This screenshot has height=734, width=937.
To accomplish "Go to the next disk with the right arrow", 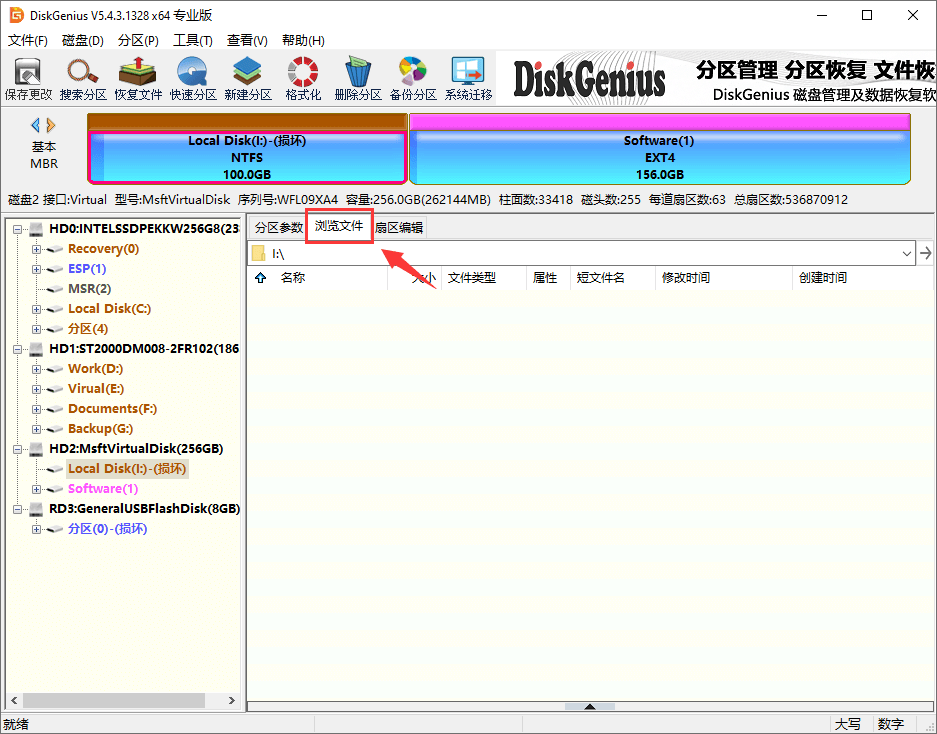I will point(51,125).
